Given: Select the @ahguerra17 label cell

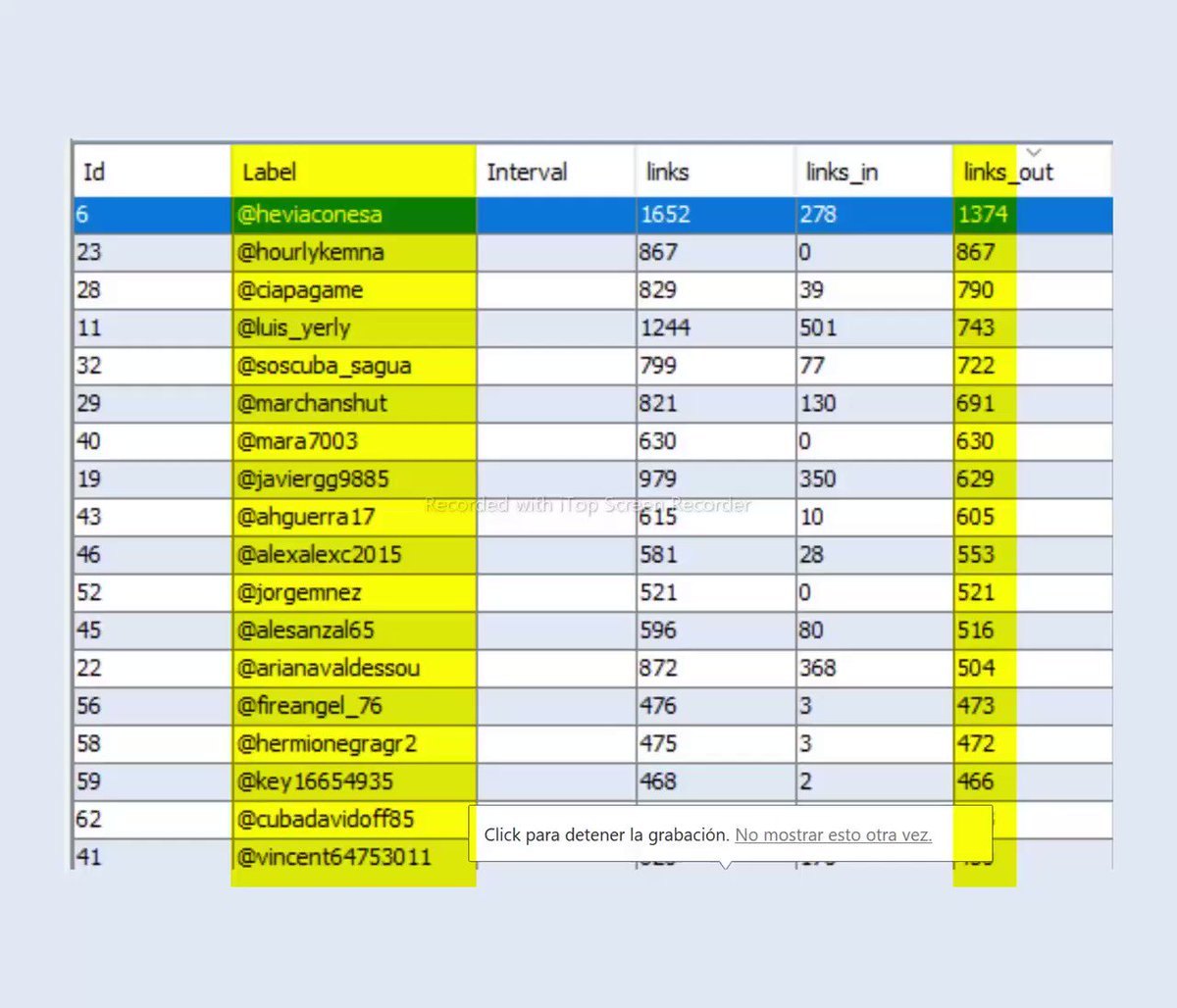Looking at the screenshot, I should click(x=354, y=517).
